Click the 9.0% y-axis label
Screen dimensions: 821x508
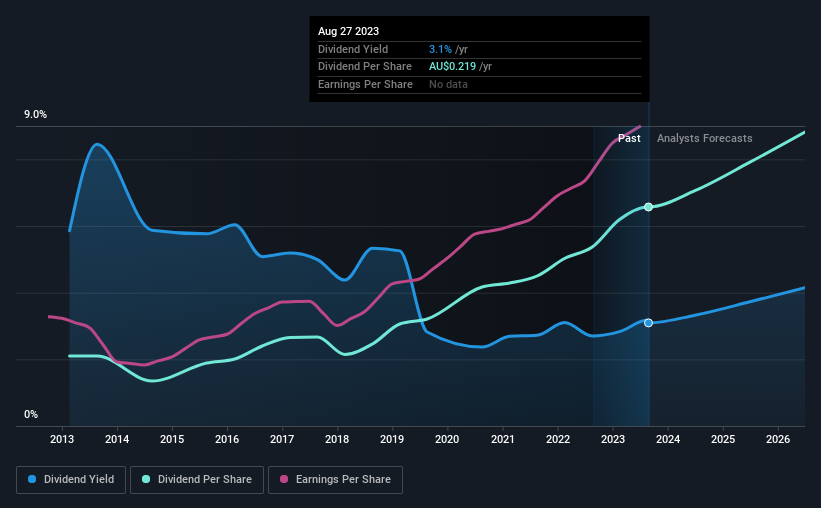coord(35,114)
